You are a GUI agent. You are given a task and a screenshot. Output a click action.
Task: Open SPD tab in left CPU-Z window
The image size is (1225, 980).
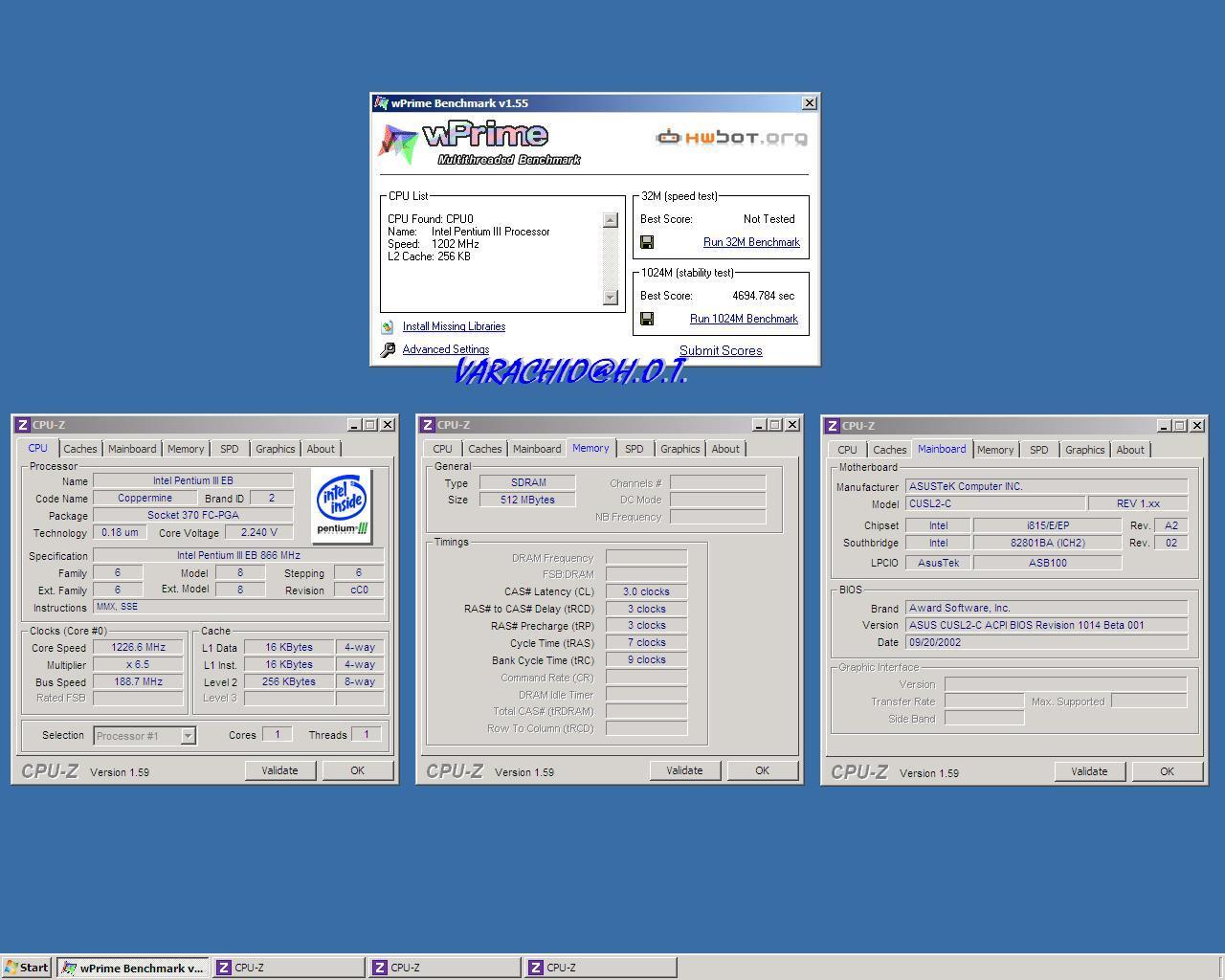pos(230,449)
